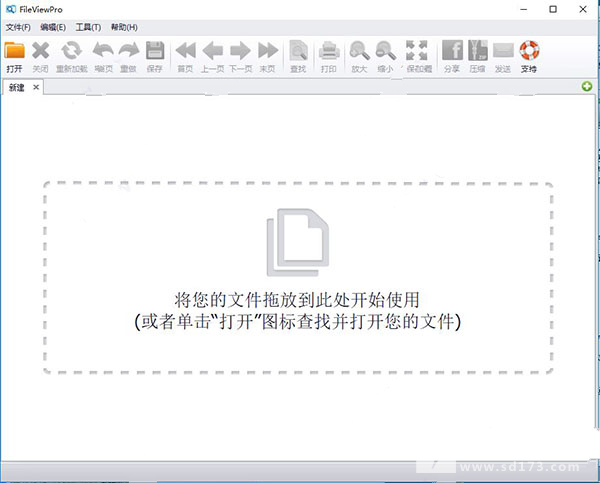Click the four-arrows fit view icon
This screenshot has height=483, width=600.
(x=417, y=51)
